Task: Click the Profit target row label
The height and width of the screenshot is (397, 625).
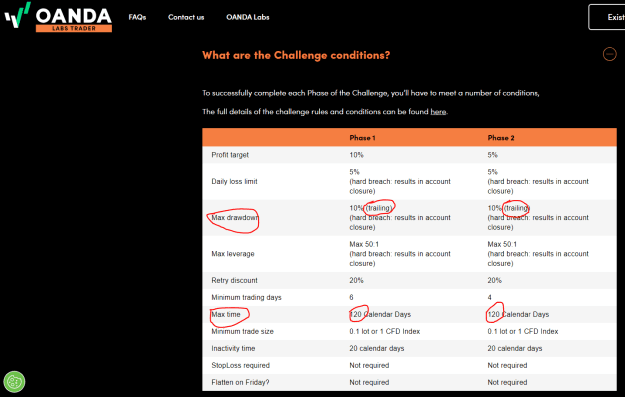Action: (230, 155)
